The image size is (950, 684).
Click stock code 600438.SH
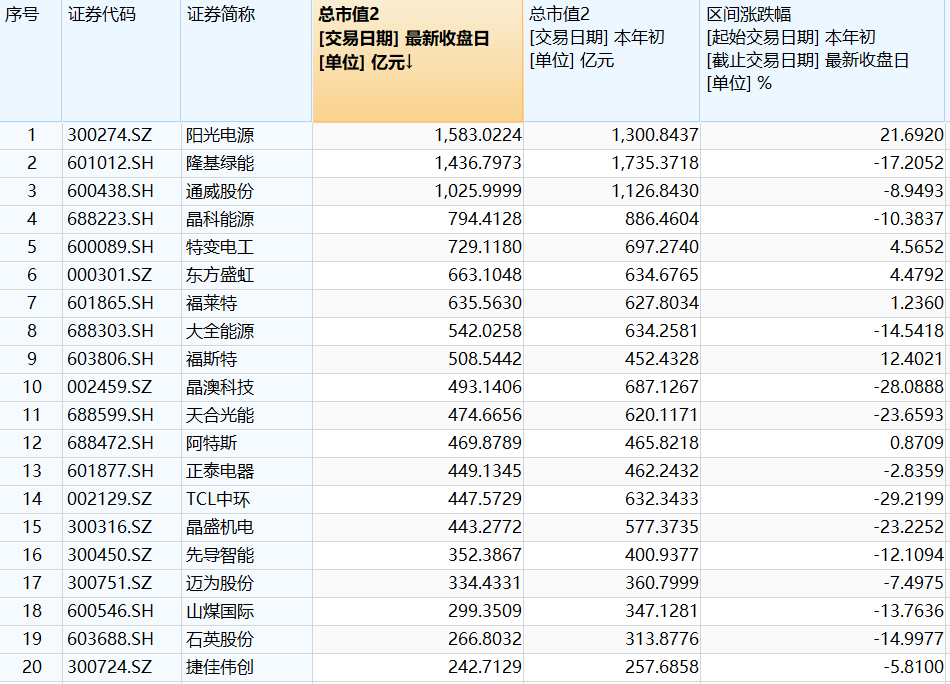pos(111,191)
